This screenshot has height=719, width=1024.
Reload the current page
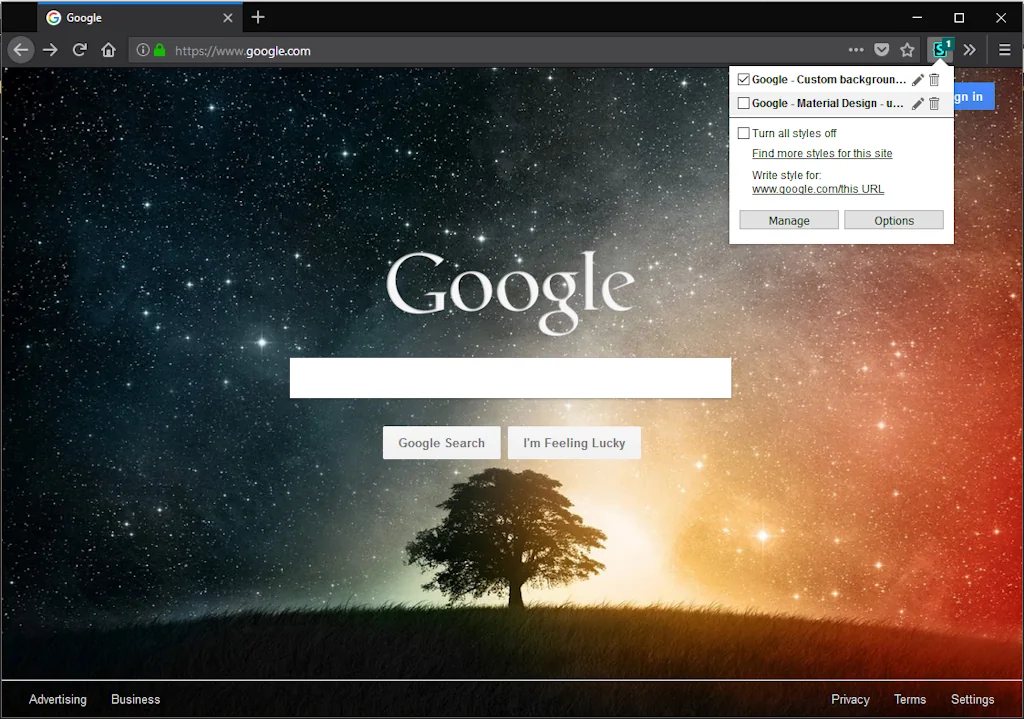point(80,50)
